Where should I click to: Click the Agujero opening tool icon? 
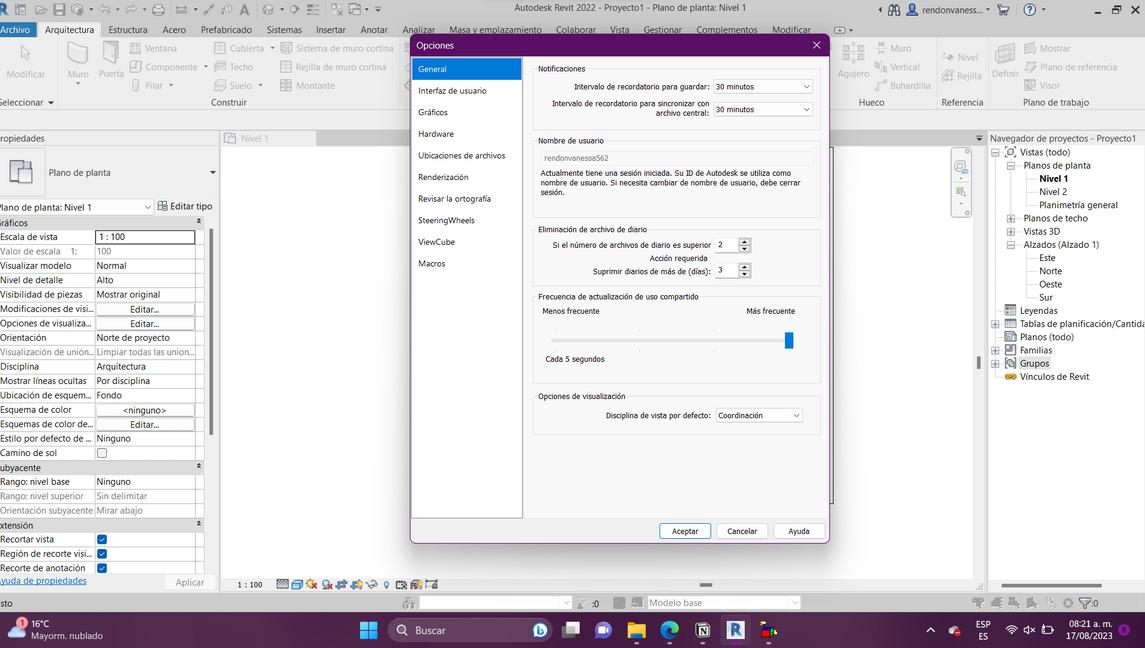pos(853,54)
